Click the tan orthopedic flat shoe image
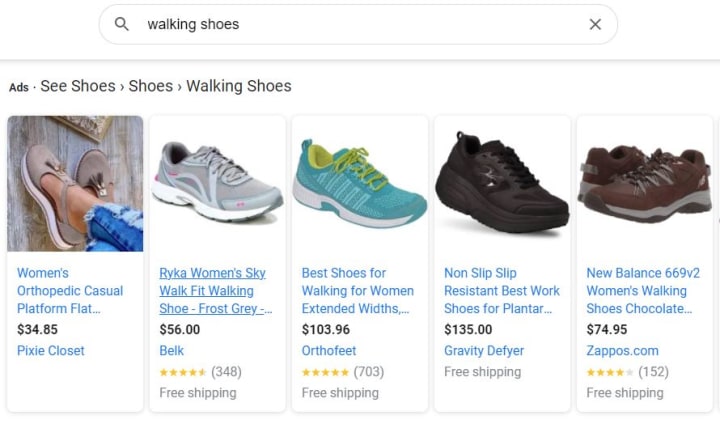Screen dimensions: 720x424 click(76, 183)
